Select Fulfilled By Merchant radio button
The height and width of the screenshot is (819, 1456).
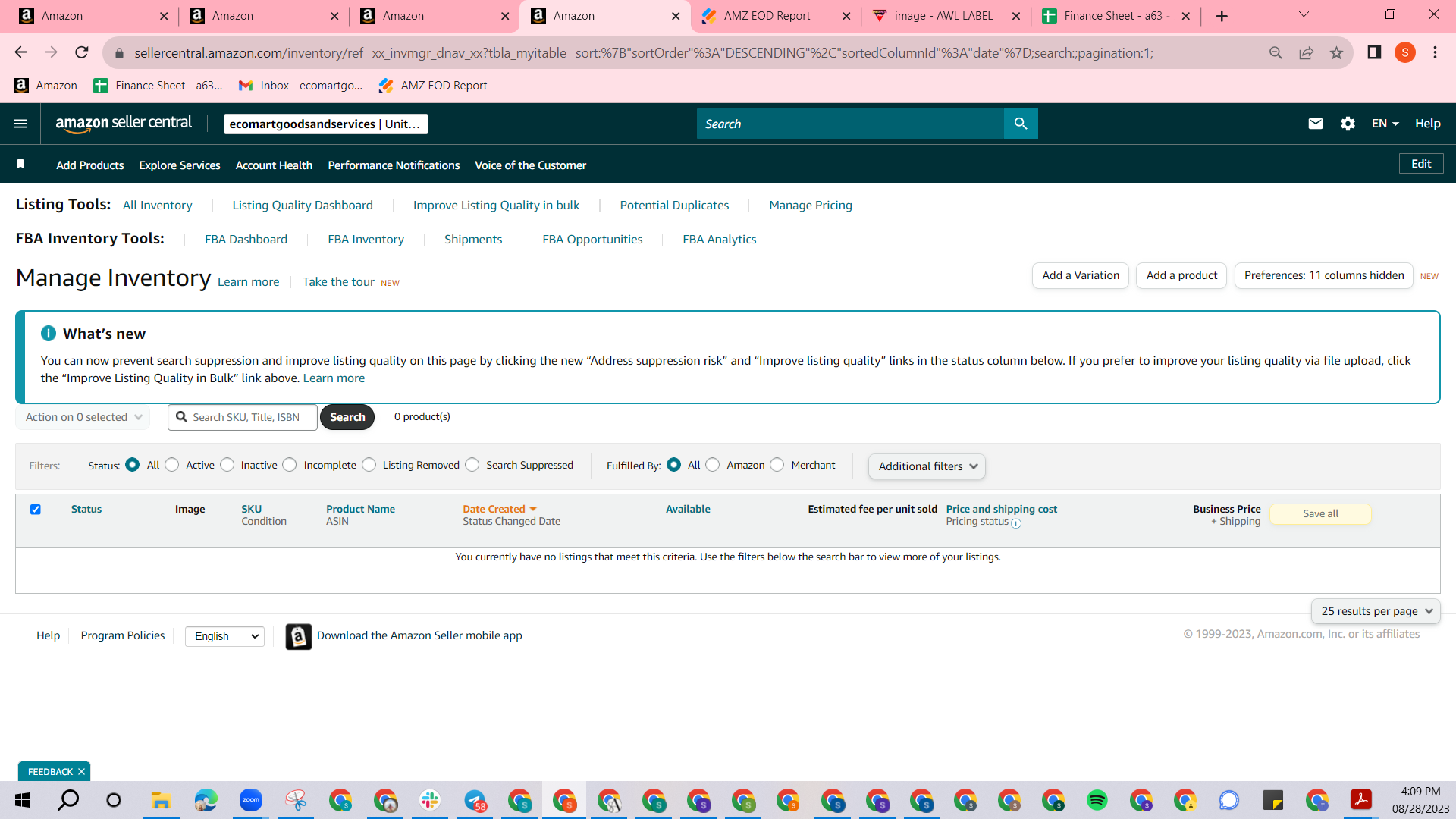(777, 465)
